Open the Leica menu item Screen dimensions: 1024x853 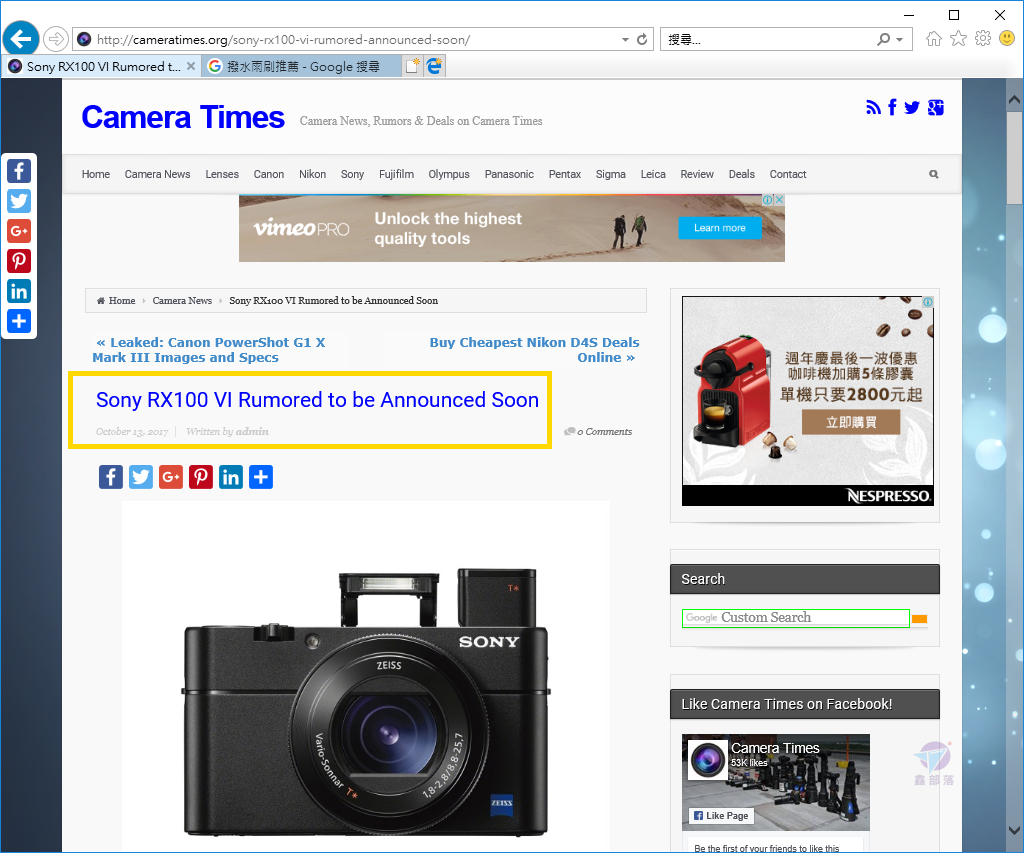click(653, 174)
